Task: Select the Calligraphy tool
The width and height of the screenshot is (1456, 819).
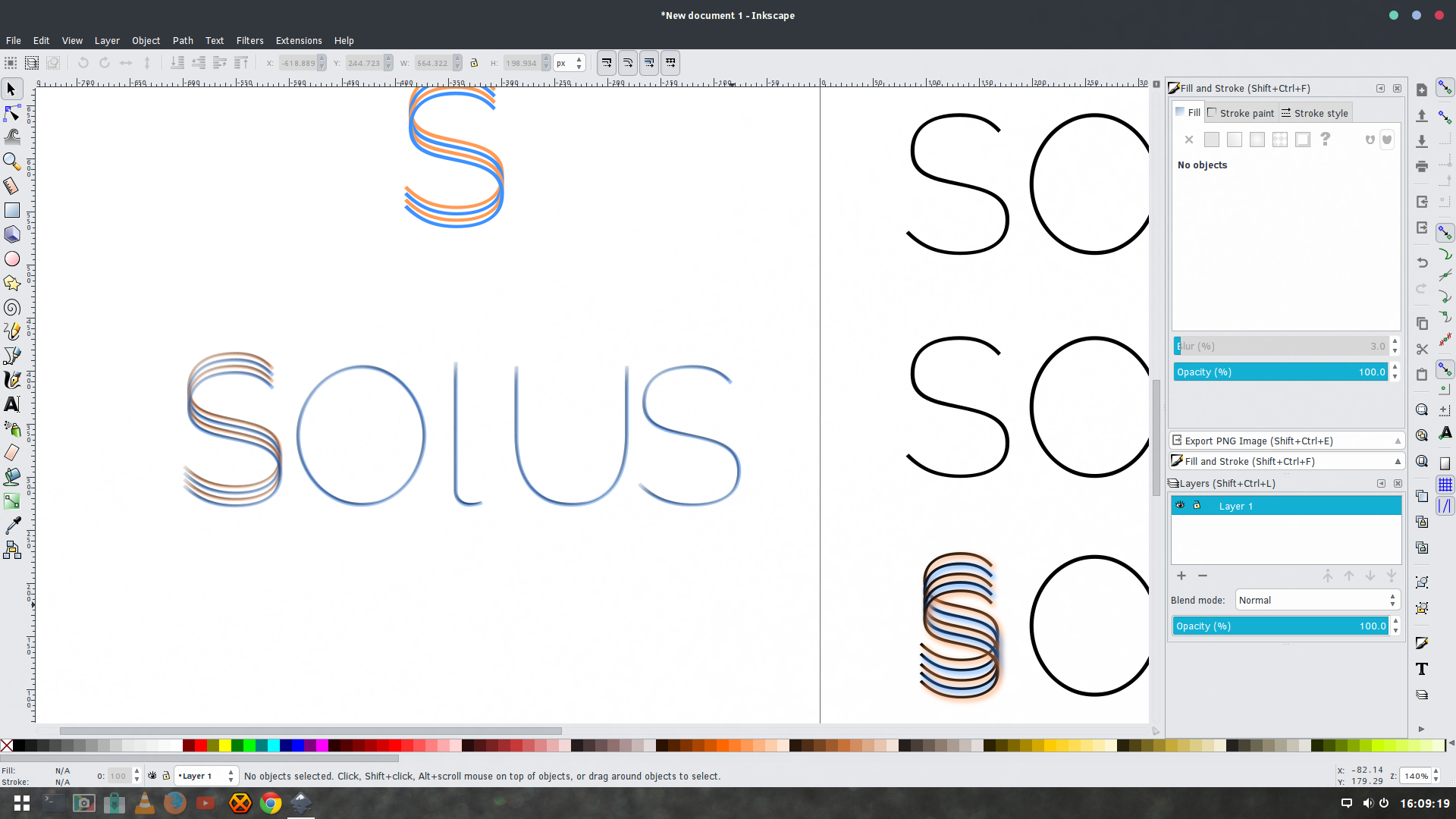Action: 11,380
